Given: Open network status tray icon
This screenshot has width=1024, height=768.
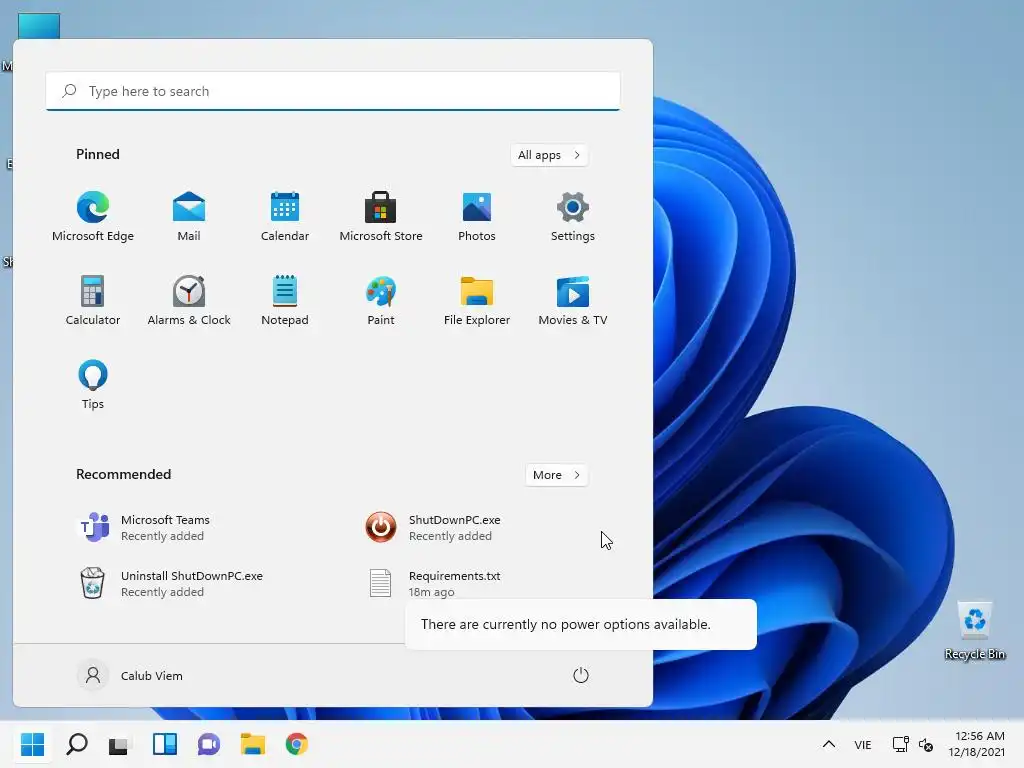Looking at the screenshot, I should click(x=901, y=744).
